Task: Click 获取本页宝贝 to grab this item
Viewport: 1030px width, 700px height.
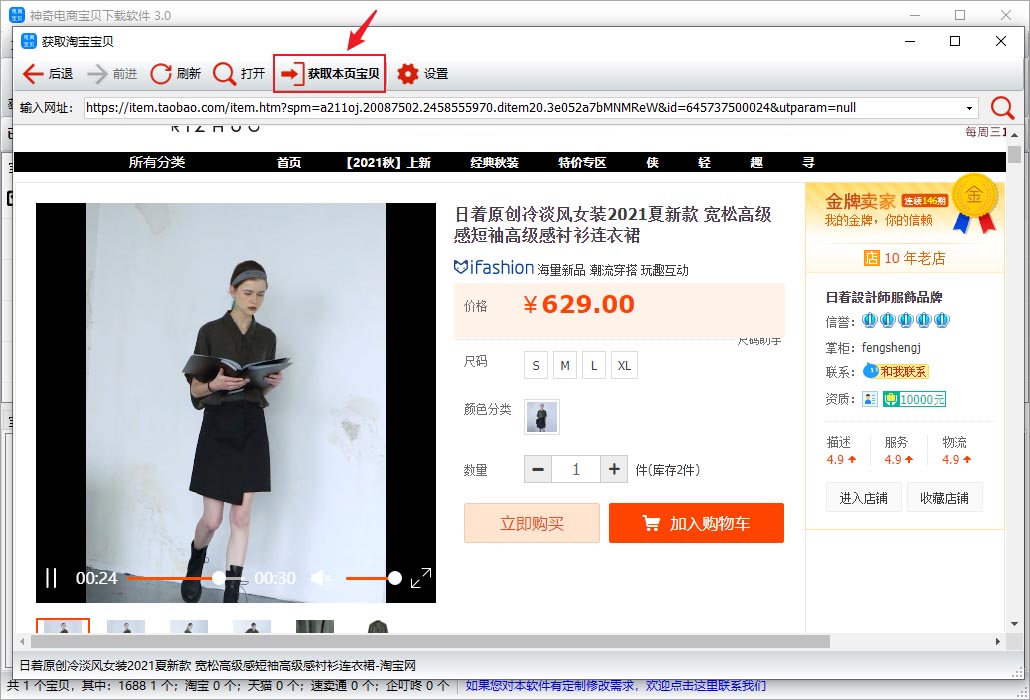Action: (x=329, y=74)
